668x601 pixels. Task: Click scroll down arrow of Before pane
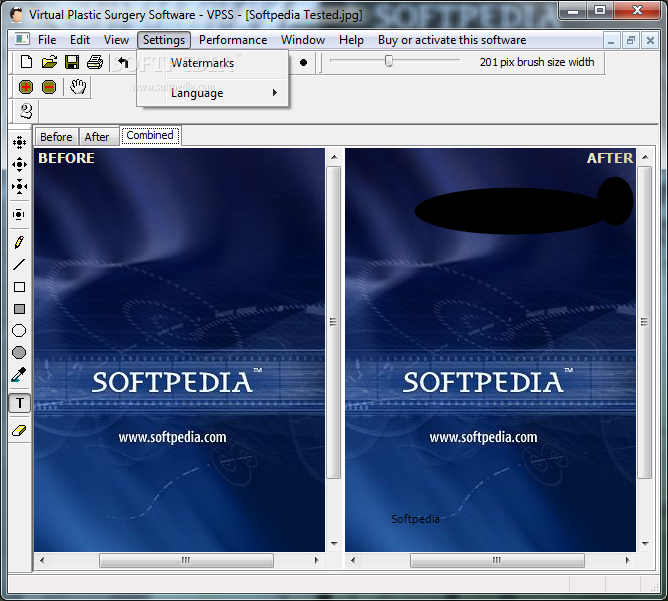334,543
